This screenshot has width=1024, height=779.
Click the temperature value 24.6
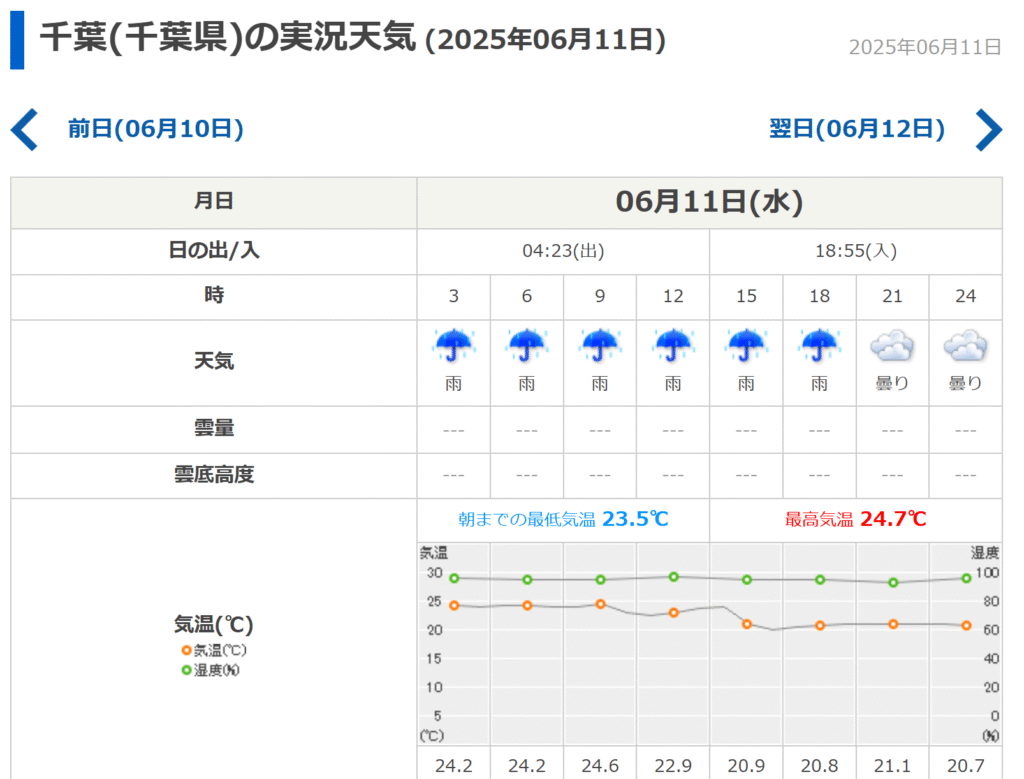pos(600,765)
